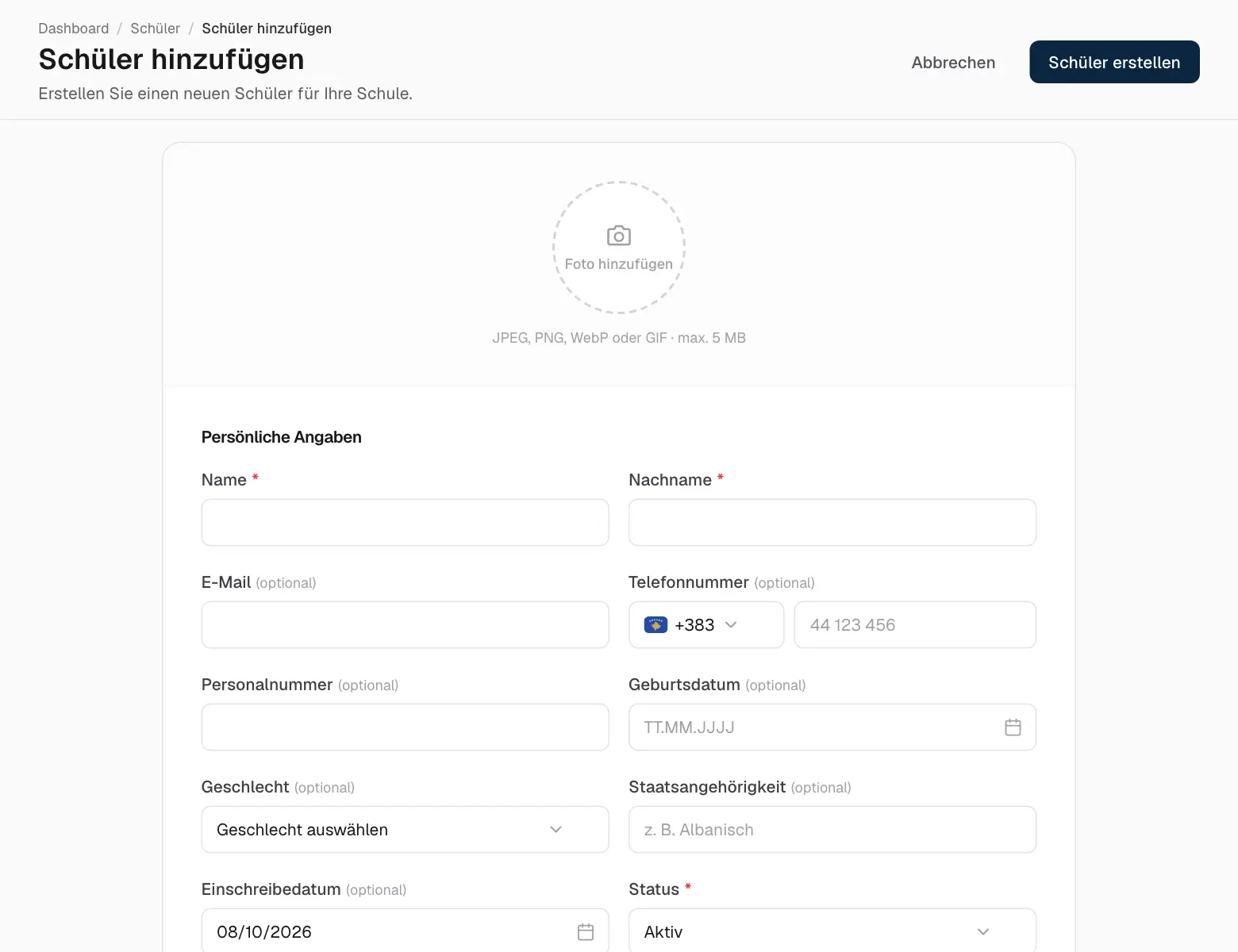Go to Schüler breadcrumb link
This screenshot has width=1238, height=952.
point(155,29)
